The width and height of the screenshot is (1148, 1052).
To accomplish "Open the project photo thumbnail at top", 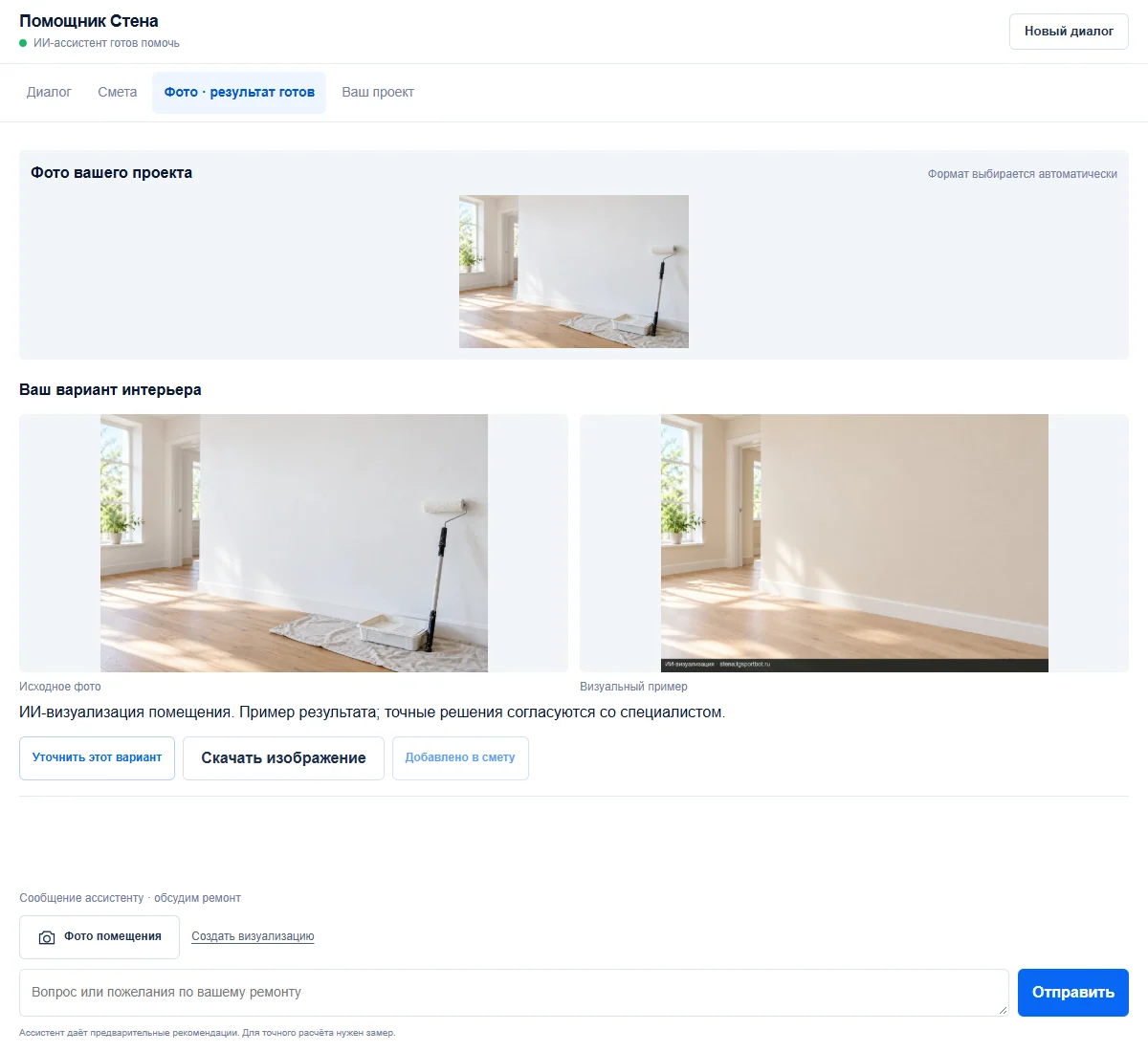I will (574, 272).
